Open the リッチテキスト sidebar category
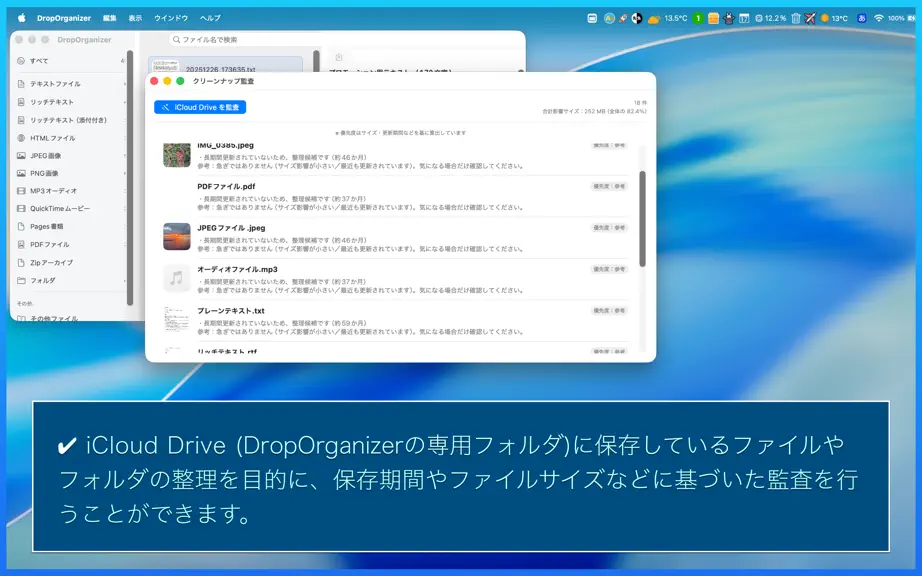Viewport: 922px width, 576px height. tap(69, 102)
